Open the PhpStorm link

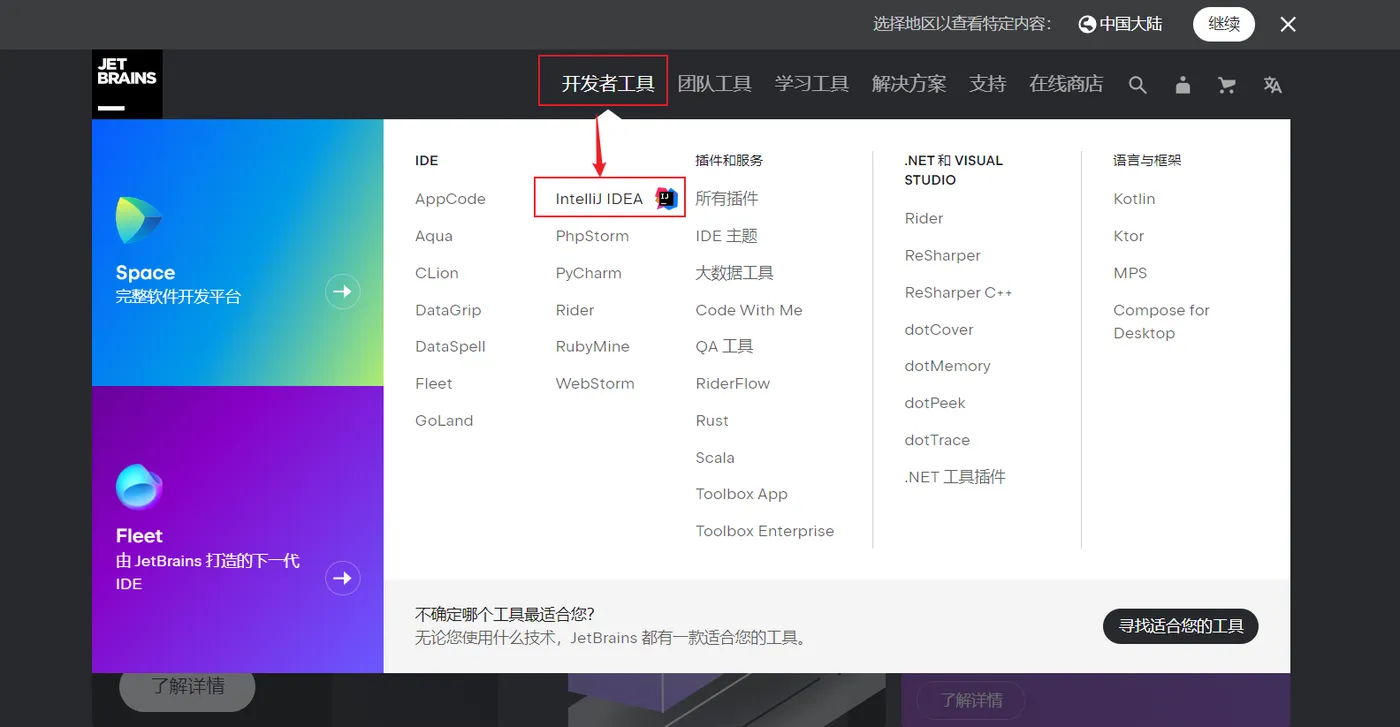[592, 236]
